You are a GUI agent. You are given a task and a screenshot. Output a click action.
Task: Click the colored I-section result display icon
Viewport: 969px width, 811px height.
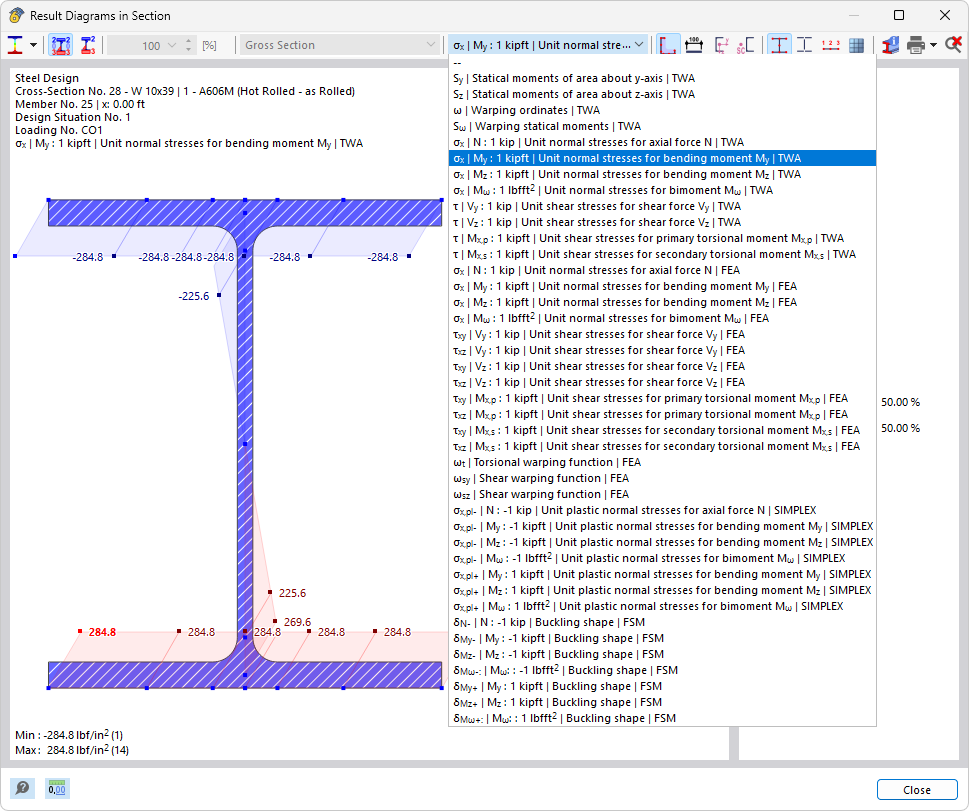click(x=15, y=45)
